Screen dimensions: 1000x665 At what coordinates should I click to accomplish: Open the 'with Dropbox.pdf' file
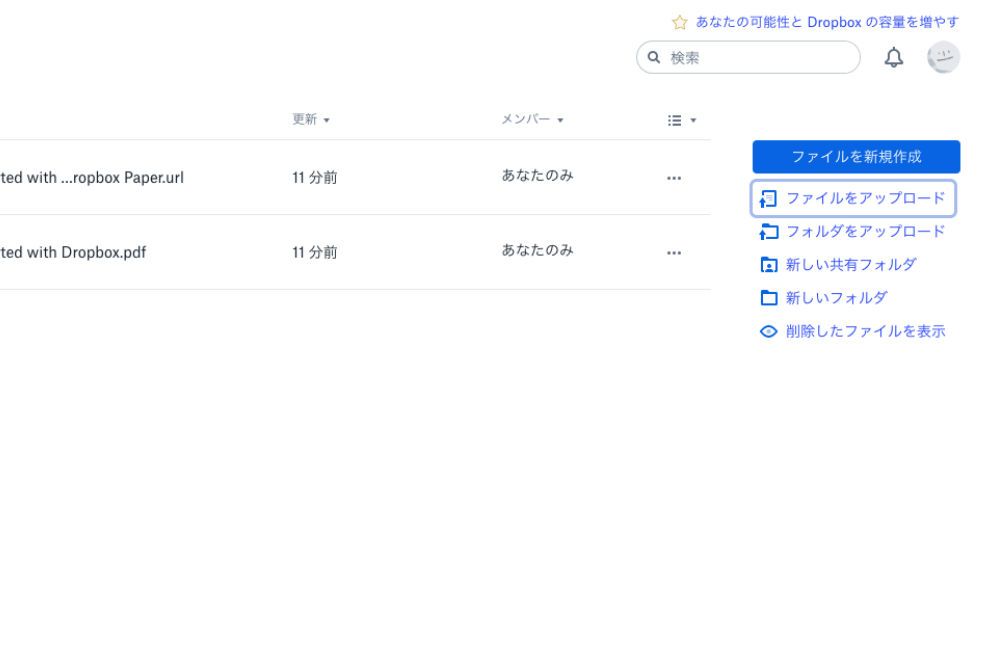(x=74, y=253)
